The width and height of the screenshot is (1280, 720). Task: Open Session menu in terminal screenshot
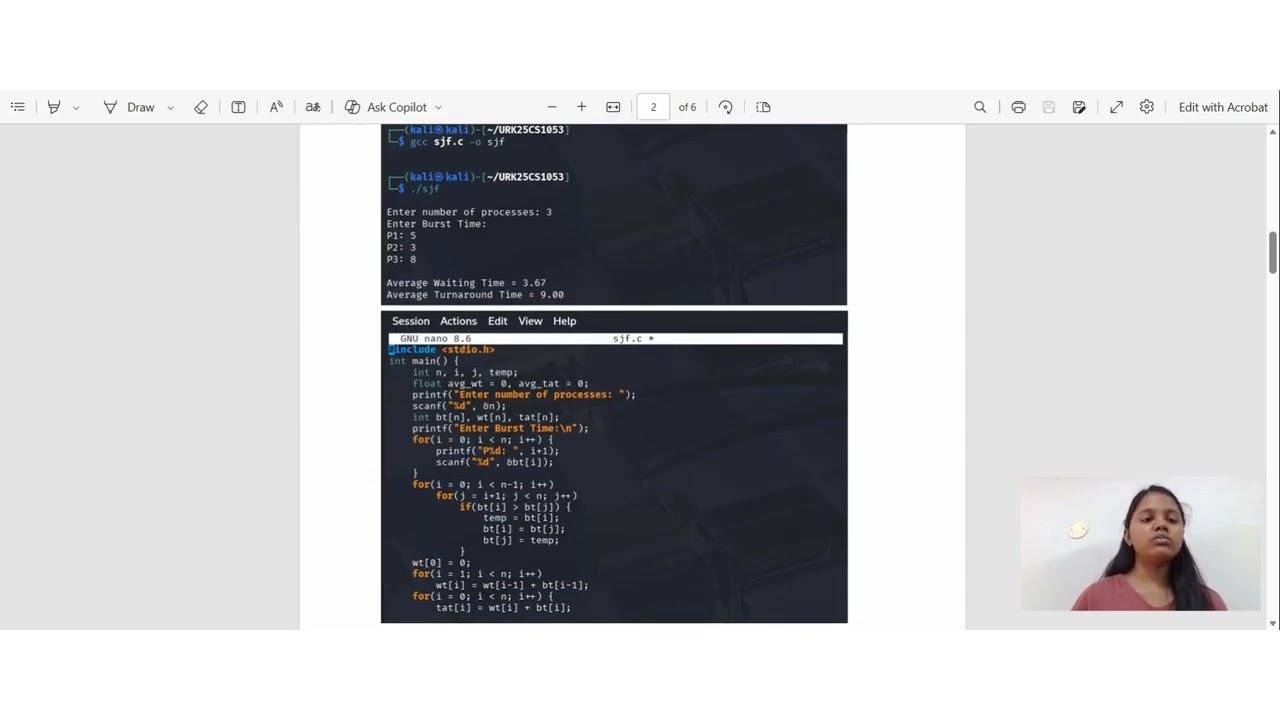(410, 321)
